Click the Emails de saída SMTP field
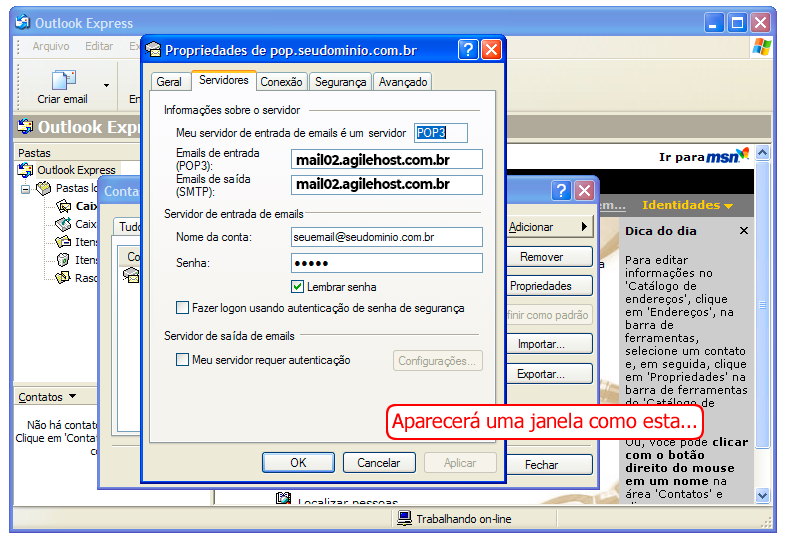This screenshot has width=787, height=543. coord(387,185)
